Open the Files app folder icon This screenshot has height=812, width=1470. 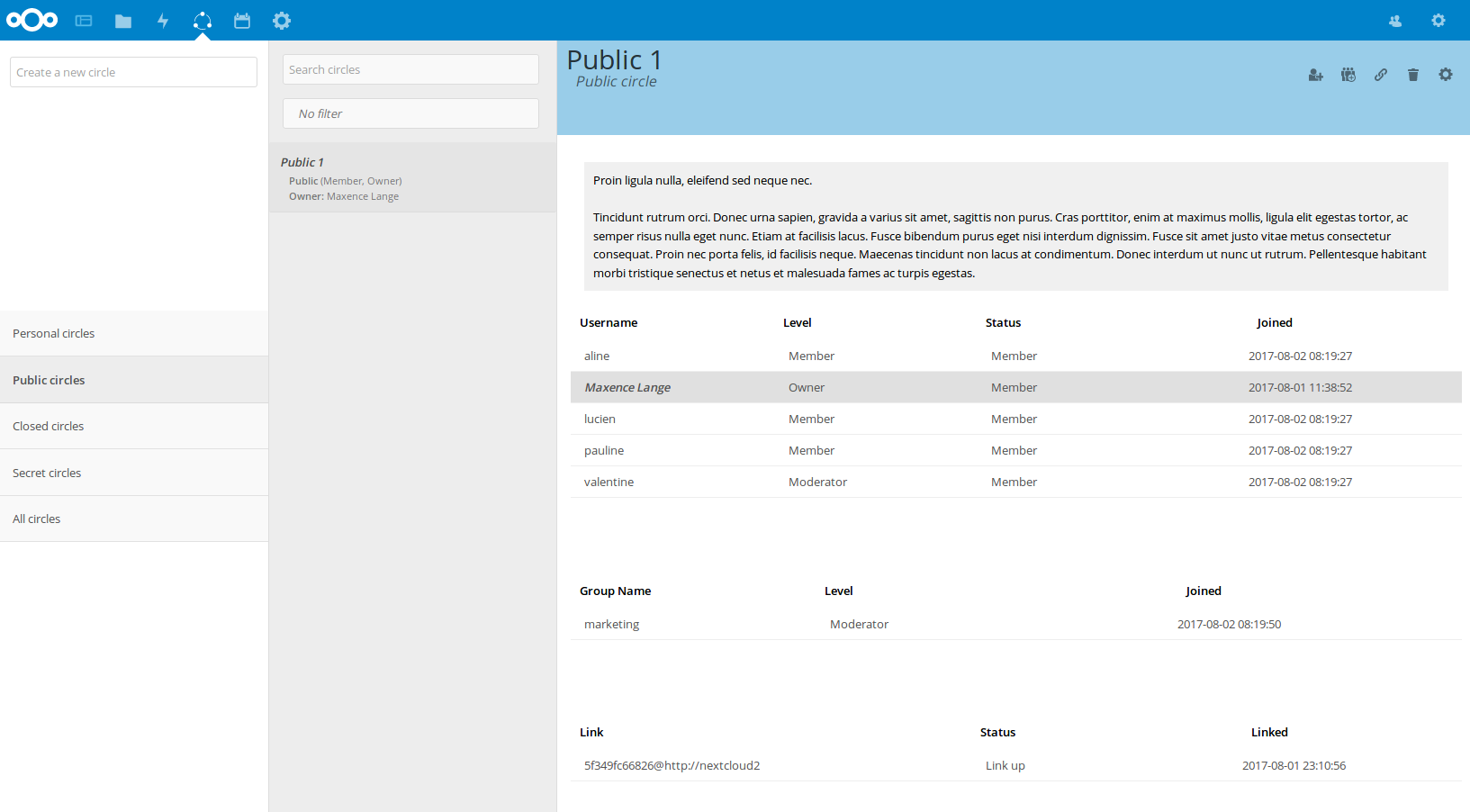click(x=123, y=21)
